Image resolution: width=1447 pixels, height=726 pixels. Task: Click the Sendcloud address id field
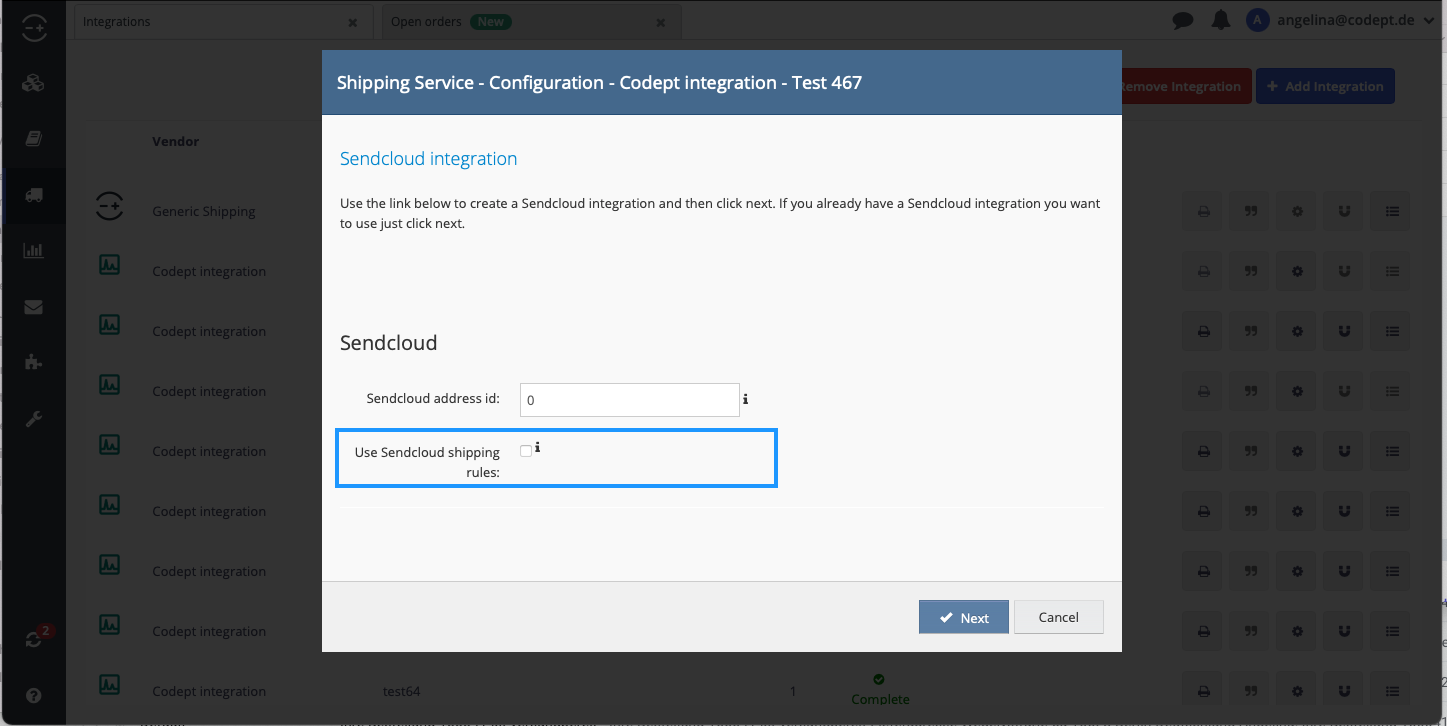click(x=630, y=399)
